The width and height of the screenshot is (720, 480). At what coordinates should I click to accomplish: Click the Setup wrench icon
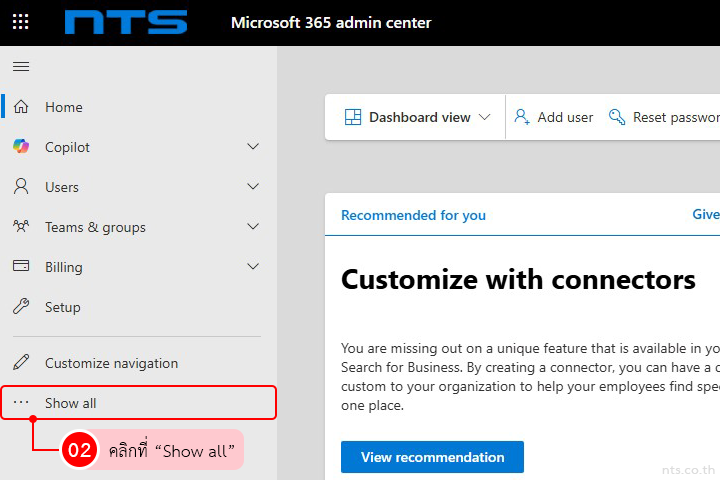point(21,307)
